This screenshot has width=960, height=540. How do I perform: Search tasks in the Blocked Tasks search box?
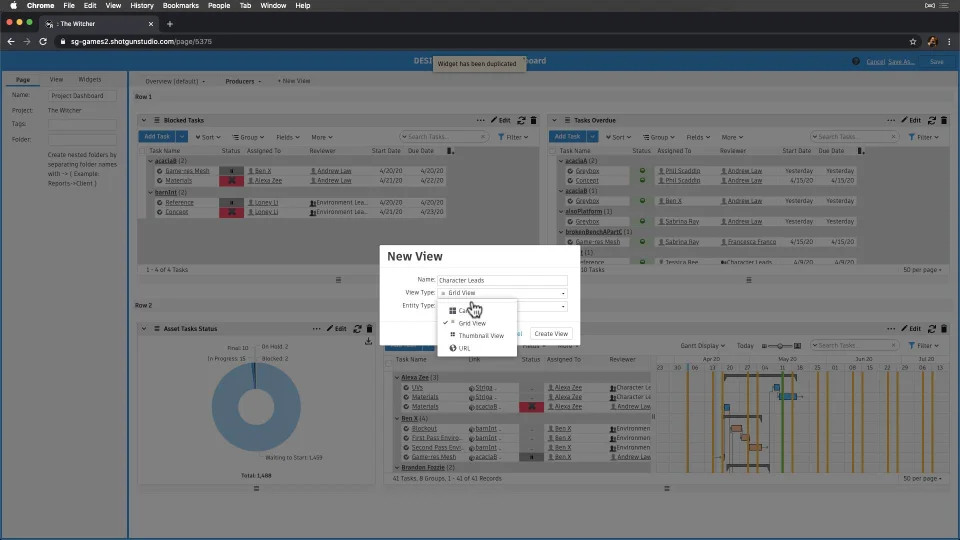click(444, 137)
